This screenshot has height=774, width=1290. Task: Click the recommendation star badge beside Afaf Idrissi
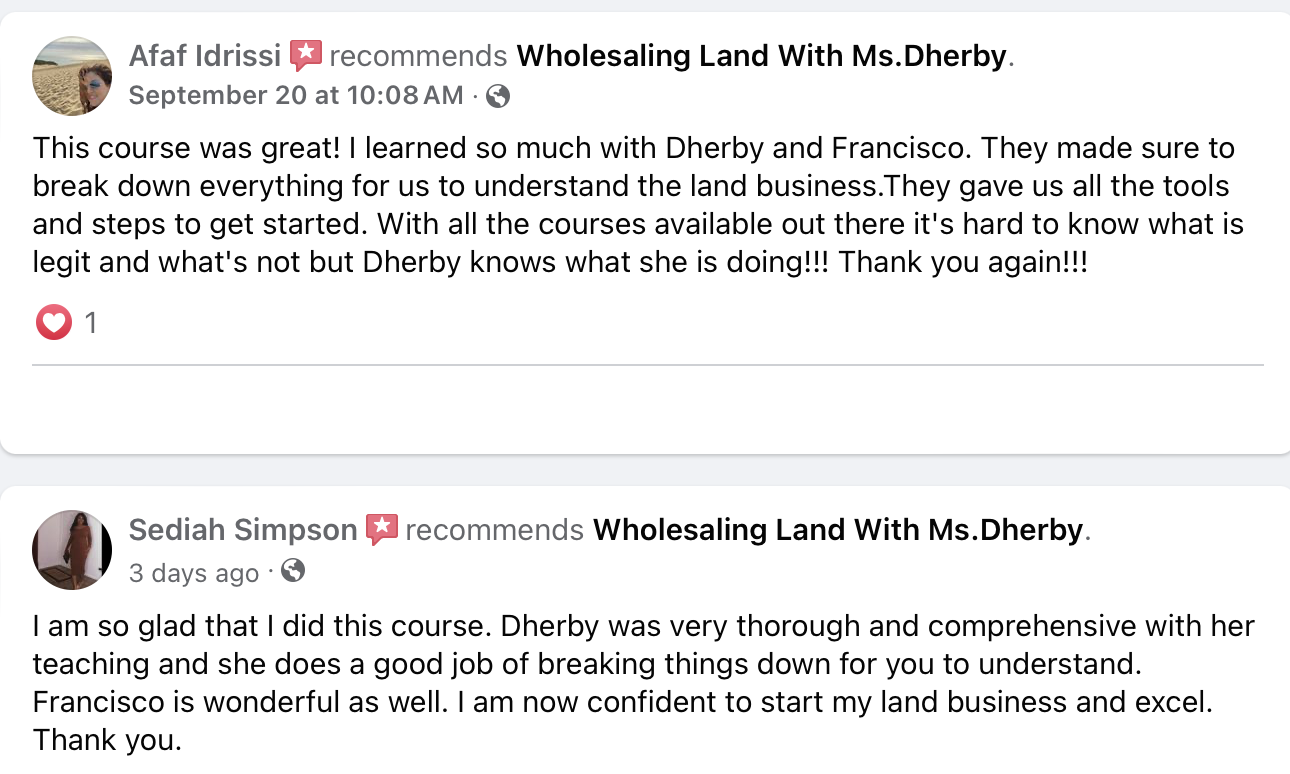pos(306,56)
